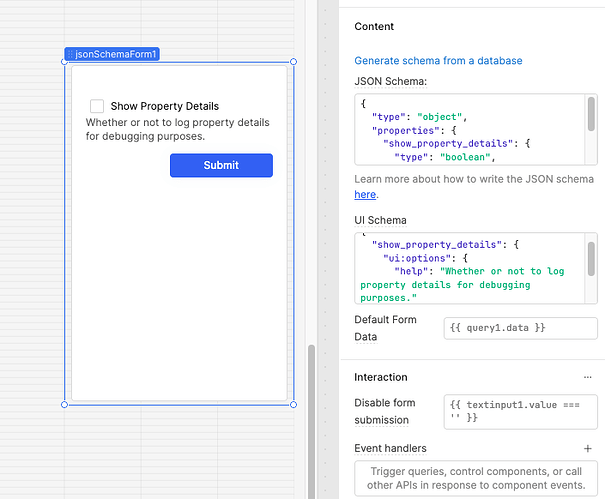Click the top-right resize handle of the form

pos(293,62)
